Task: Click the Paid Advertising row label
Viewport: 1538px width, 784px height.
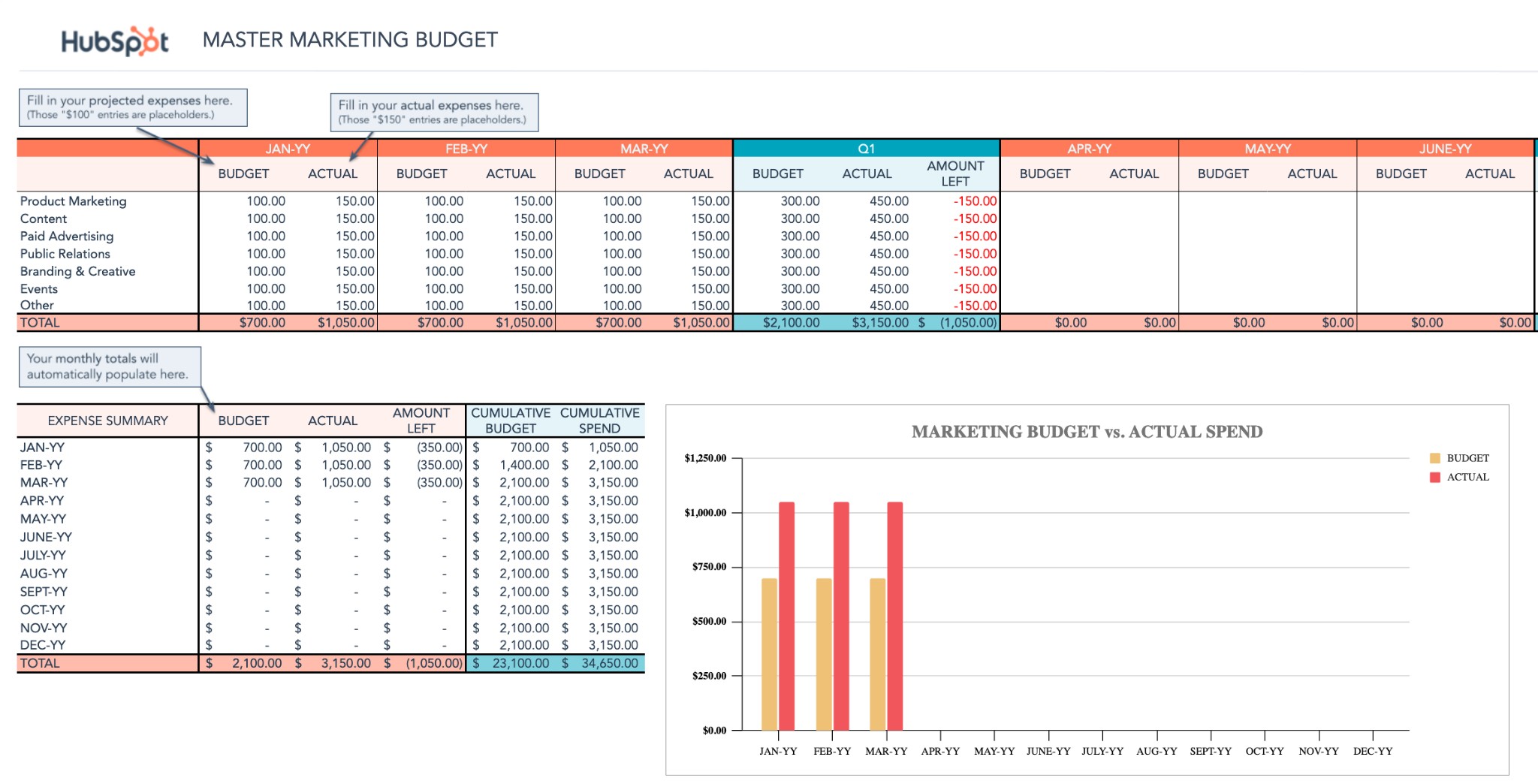Action: pyautogui.click(x=67, y=236)
